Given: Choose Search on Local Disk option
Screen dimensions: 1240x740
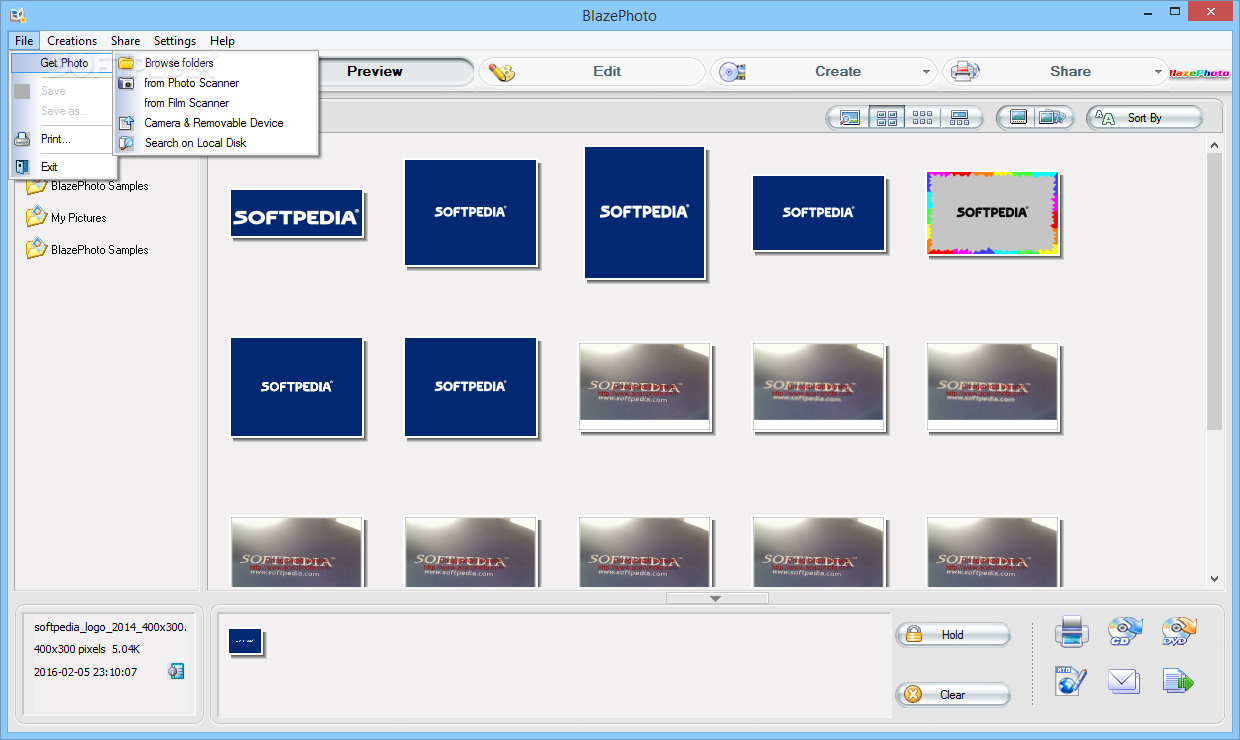Looking at the screenshot, I should click(x=216, y=143).
